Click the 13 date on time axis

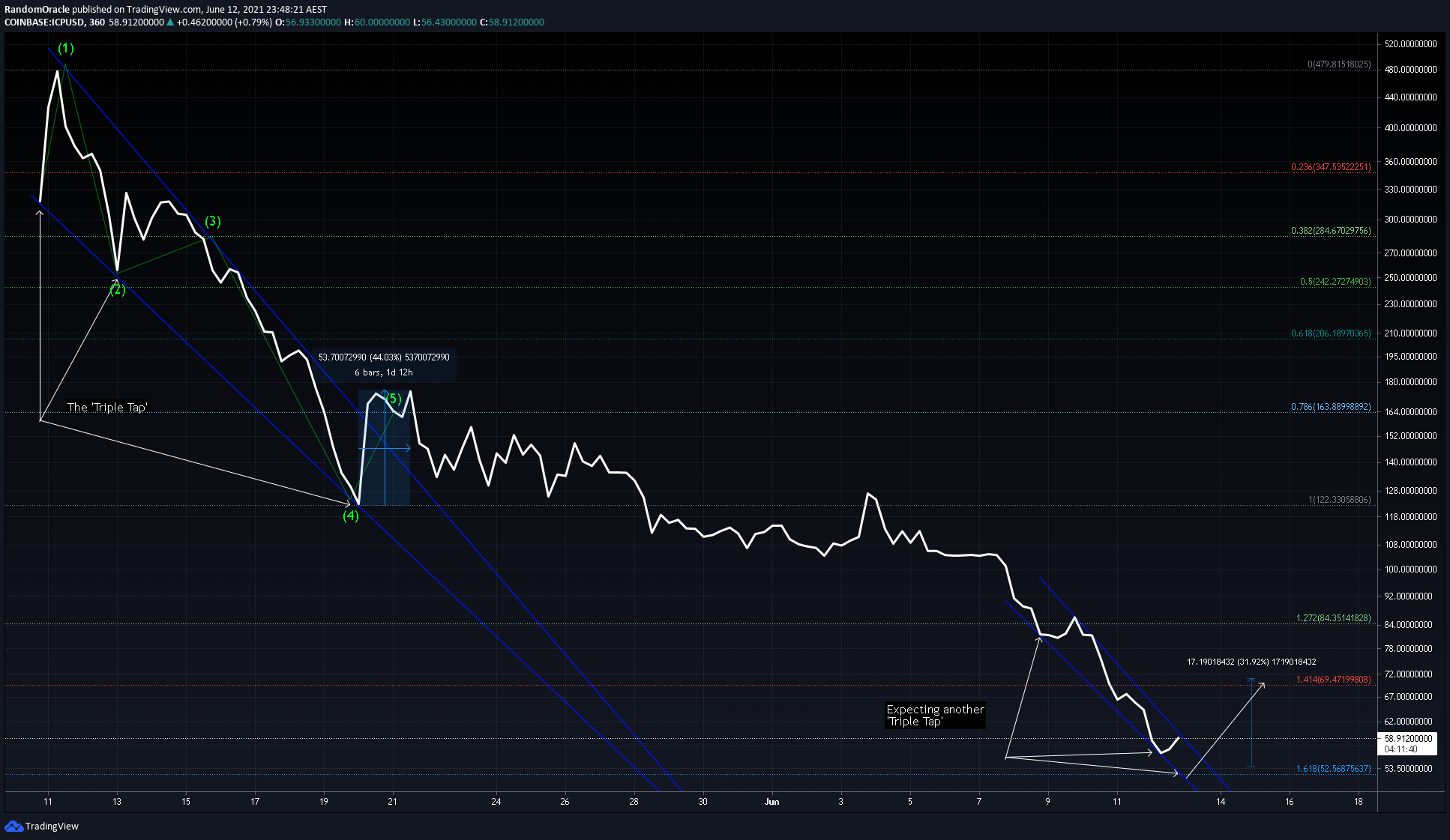coord(117,802)
